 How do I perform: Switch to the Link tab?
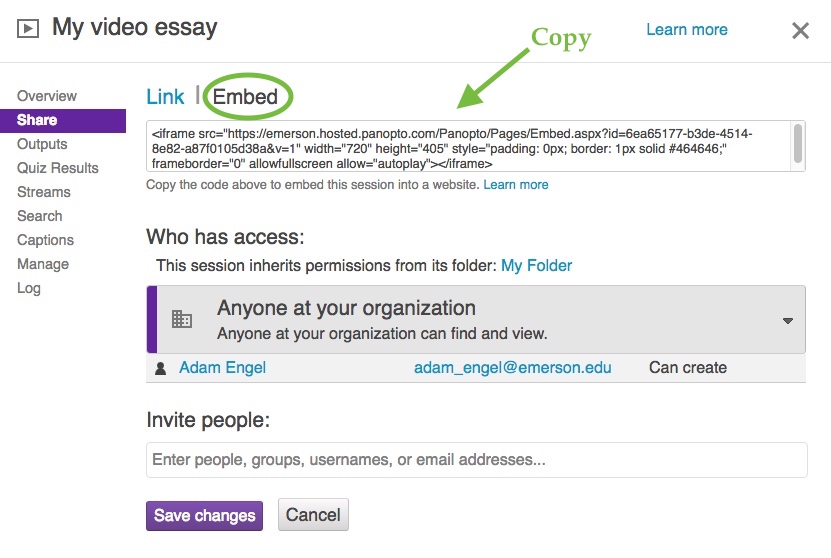165,97
